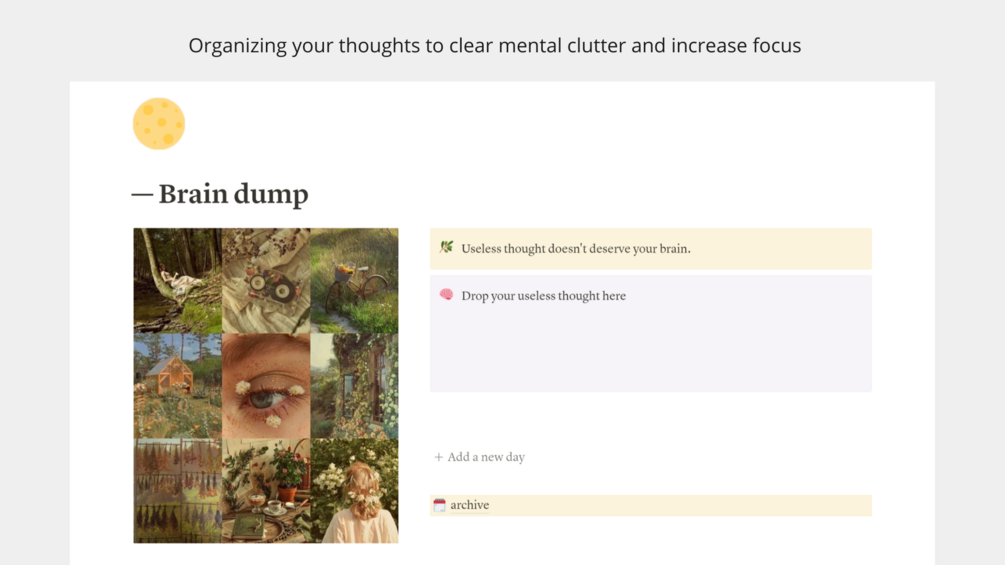The image size is (1005, 565).
Task: Open the cassette tape on fabric photo
Action: 266,281
